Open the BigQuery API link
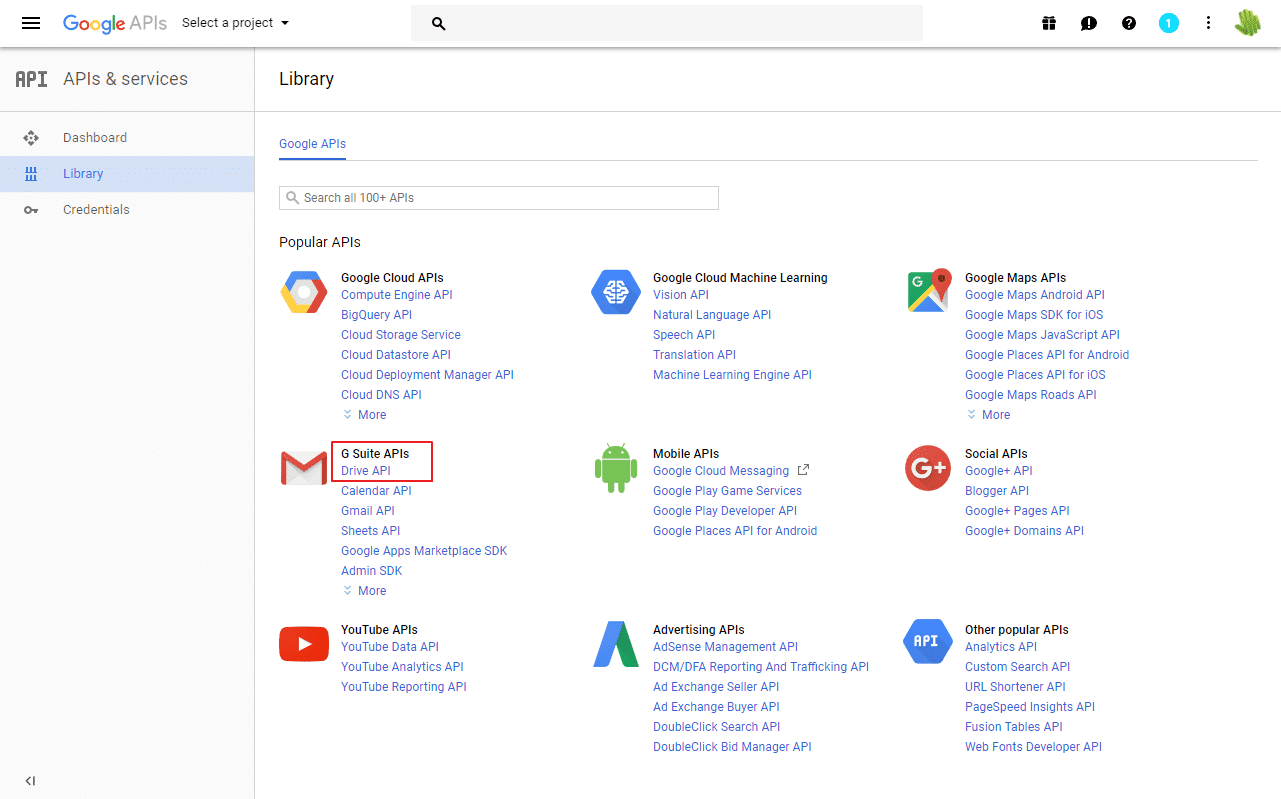1281x799 pixels. point(377,315)
